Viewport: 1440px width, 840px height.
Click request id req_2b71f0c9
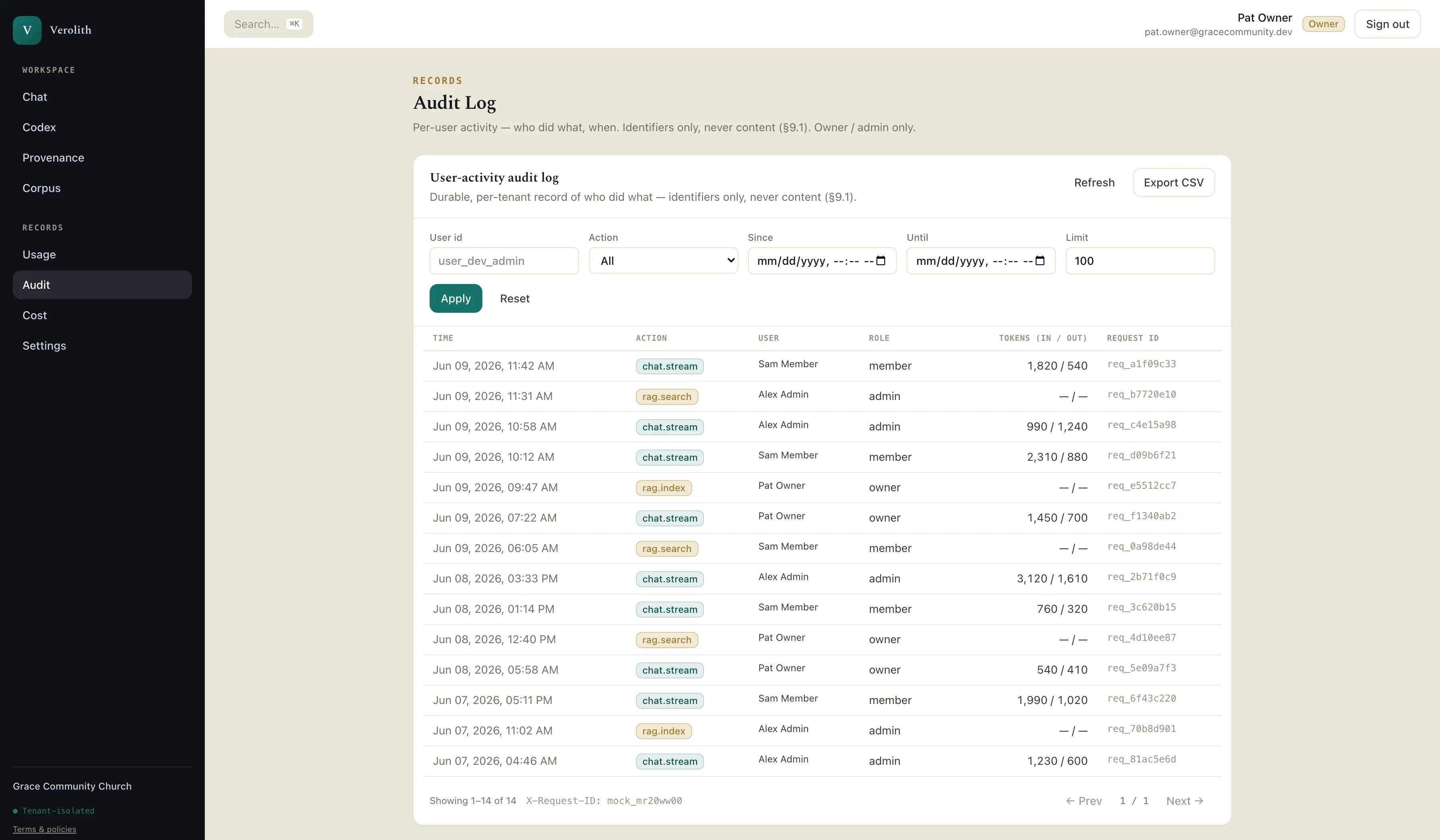tap(1142, 576)
